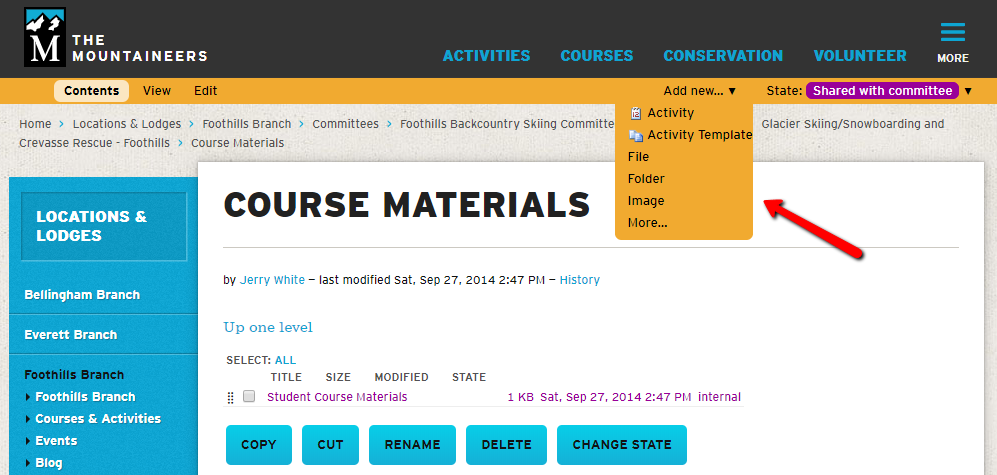
Task: Click the CHANGE STATE button
Action: (622, 445)
